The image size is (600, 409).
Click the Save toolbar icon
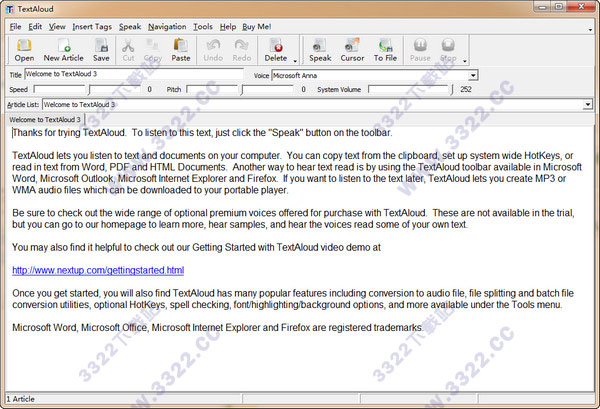click(101, 51)
